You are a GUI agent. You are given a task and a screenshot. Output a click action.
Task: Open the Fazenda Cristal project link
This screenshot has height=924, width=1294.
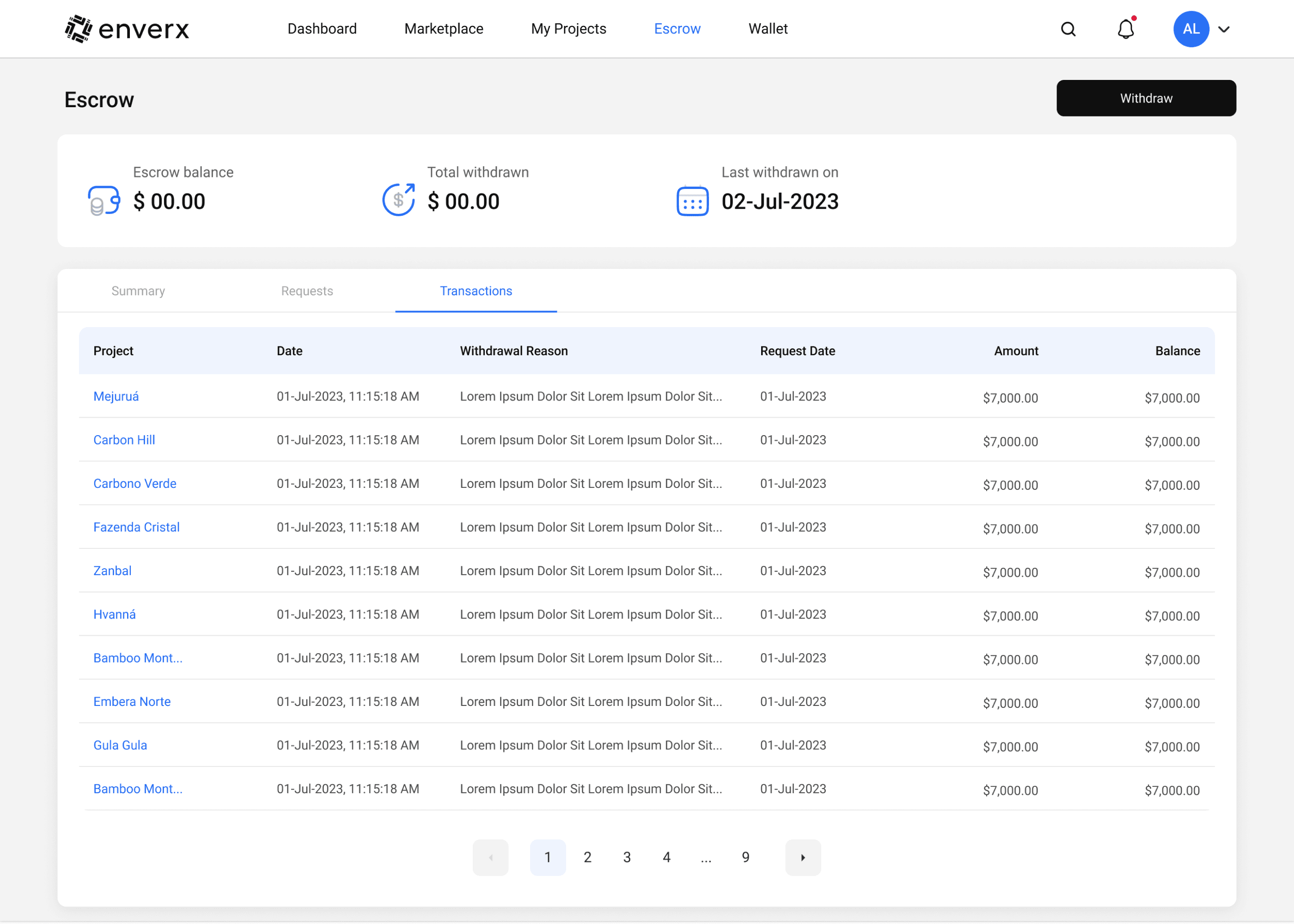tap(137, 527)
